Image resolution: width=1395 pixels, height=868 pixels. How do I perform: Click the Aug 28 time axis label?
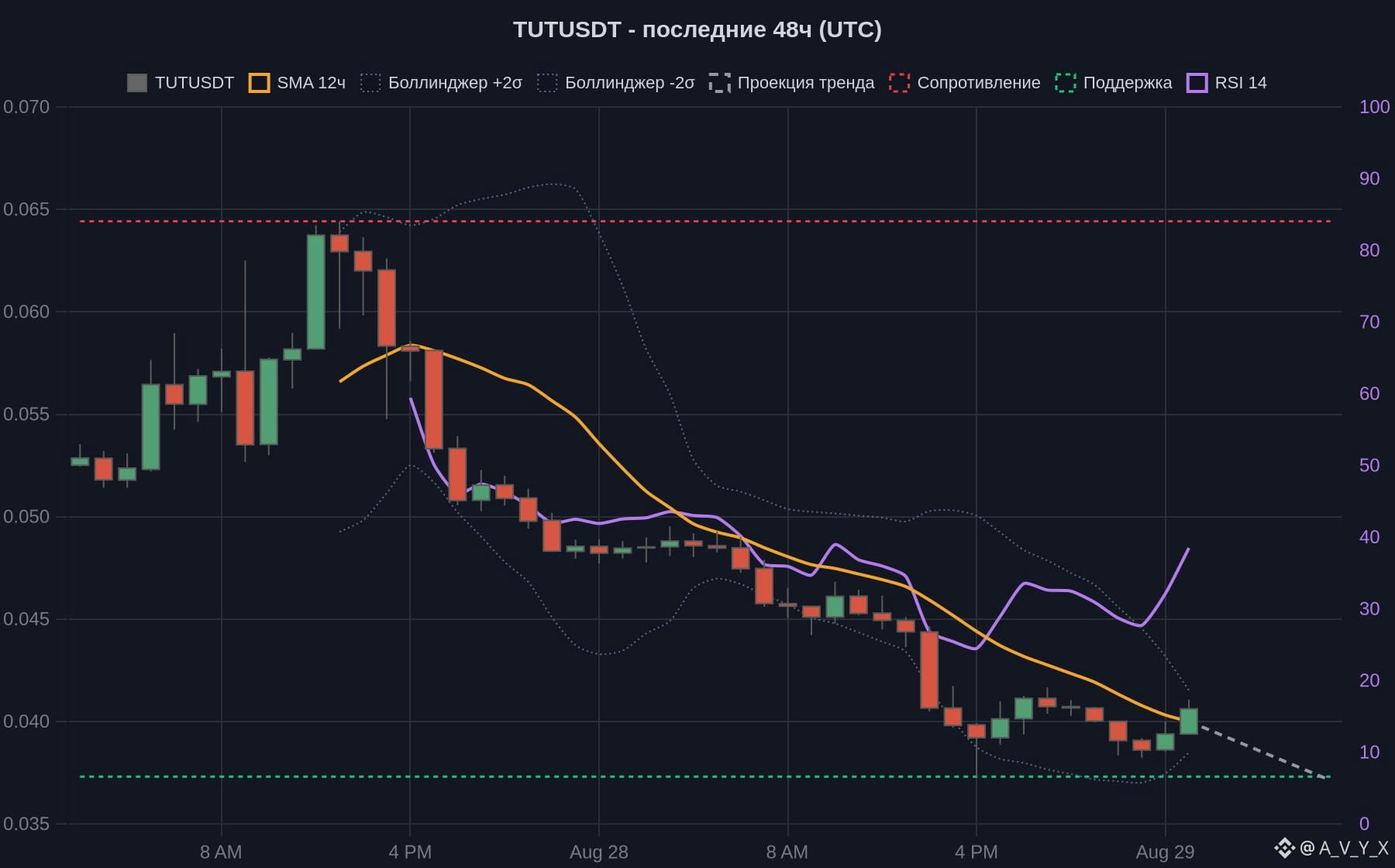599,852
